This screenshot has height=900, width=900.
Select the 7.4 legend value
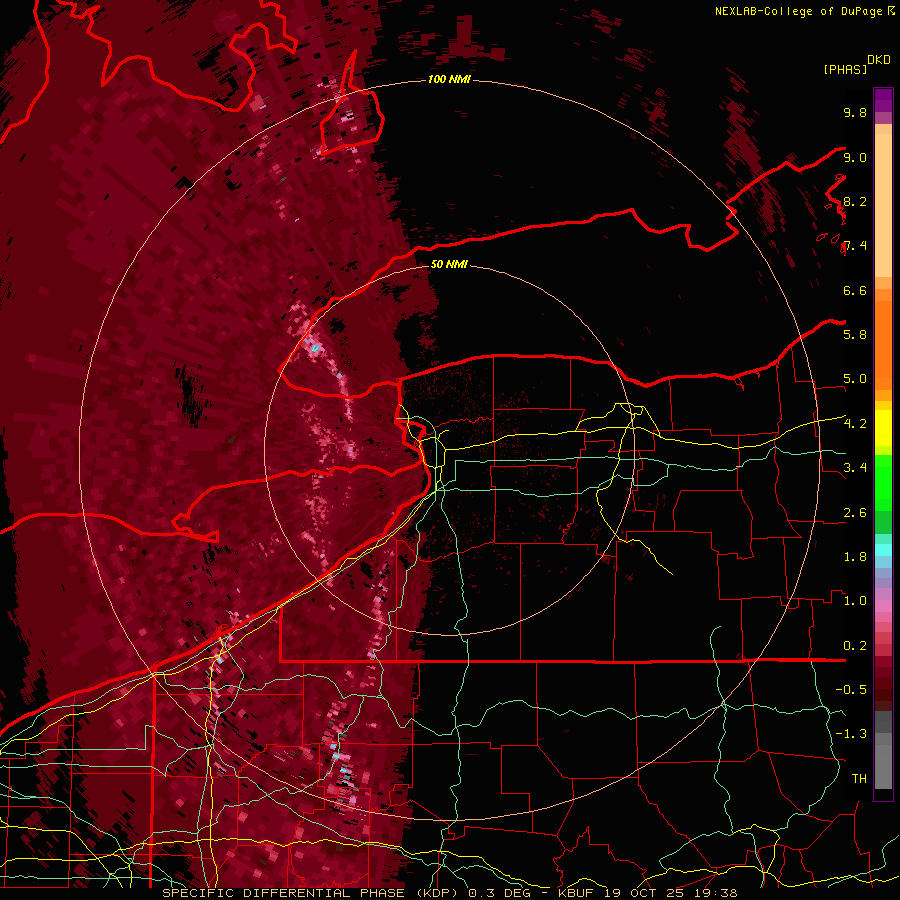coord(855,246)
